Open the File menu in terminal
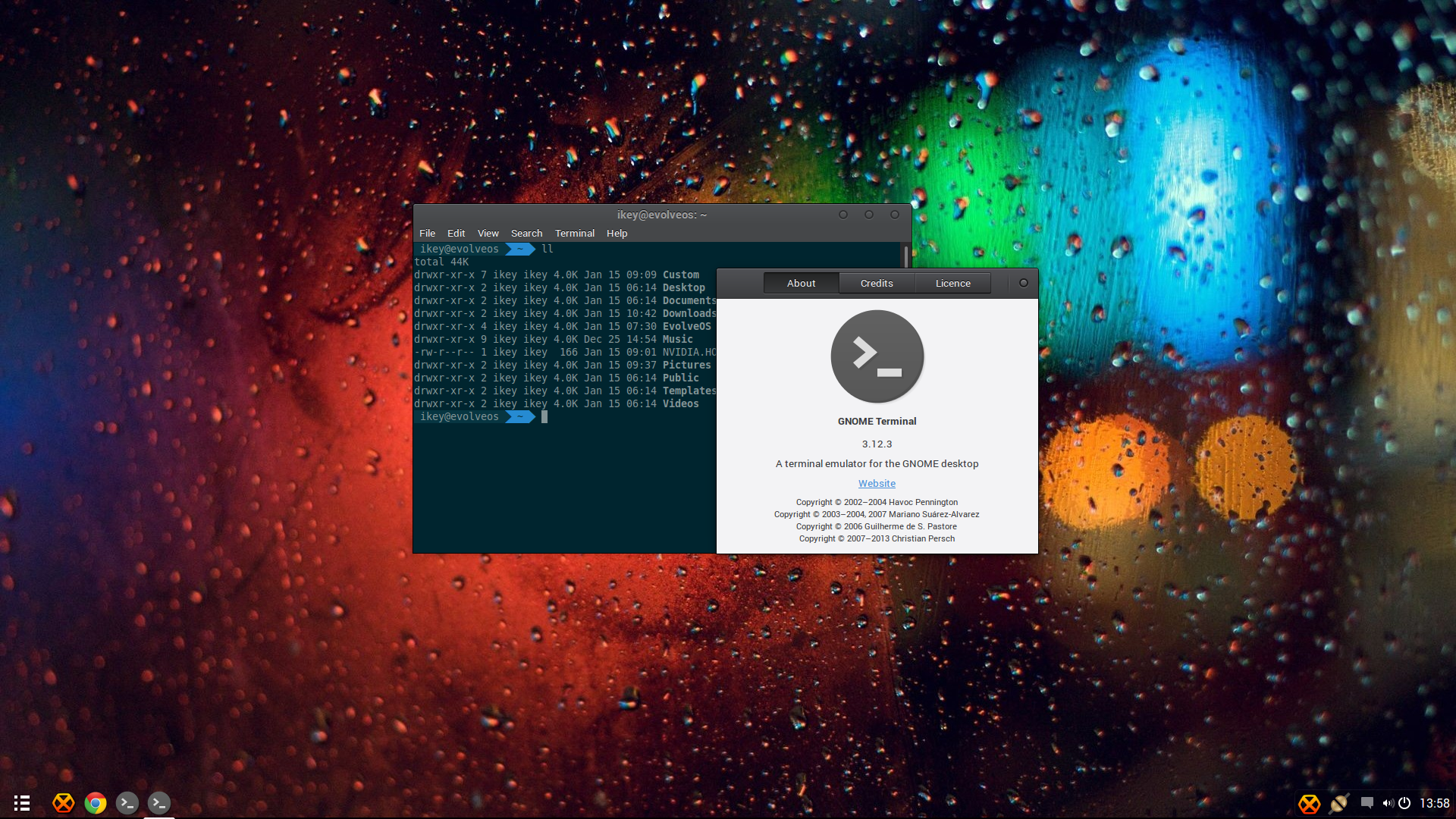The width and height of the screenshot is (1456, 819). point(428,234)
